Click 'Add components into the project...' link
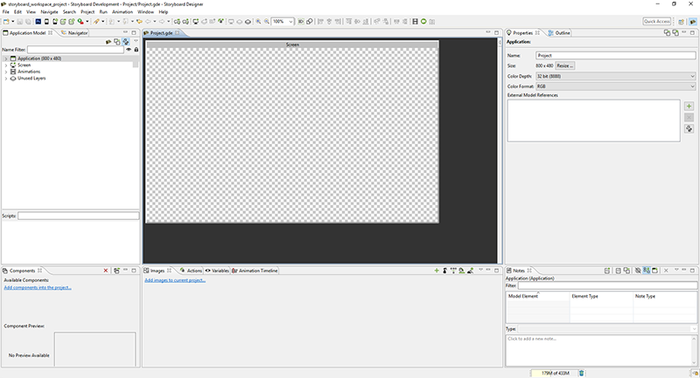Viewport: 700px width, 378px height. pyautogui.click(x=38, y=287)
